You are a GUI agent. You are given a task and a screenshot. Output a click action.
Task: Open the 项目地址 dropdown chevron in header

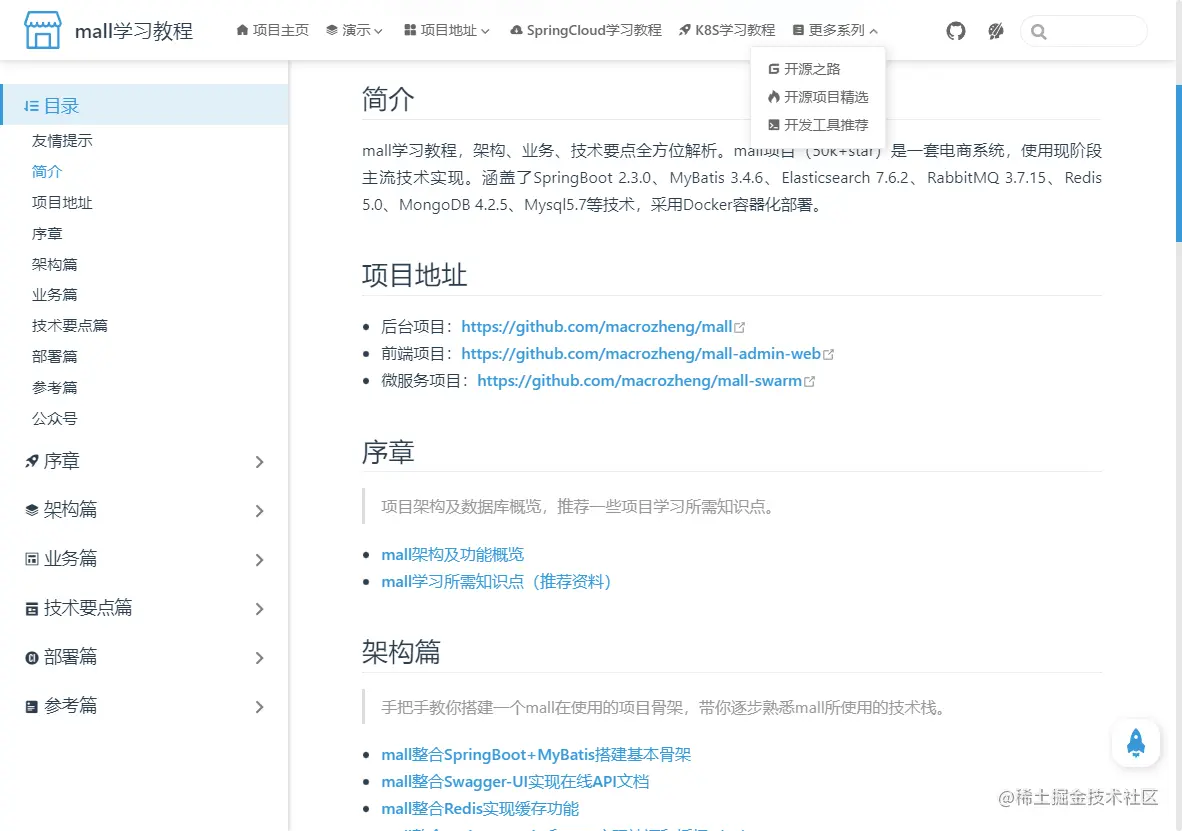(485, 31)
